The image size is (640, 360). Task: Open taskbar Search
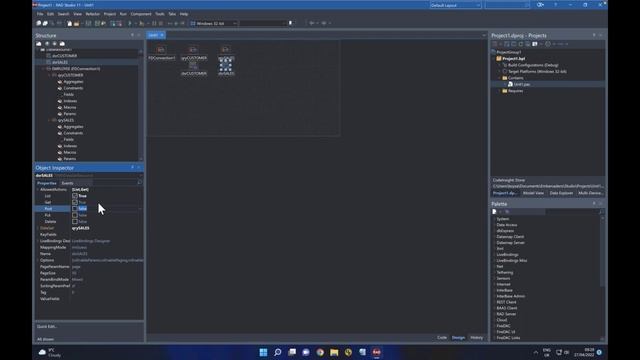click(278, 352)
